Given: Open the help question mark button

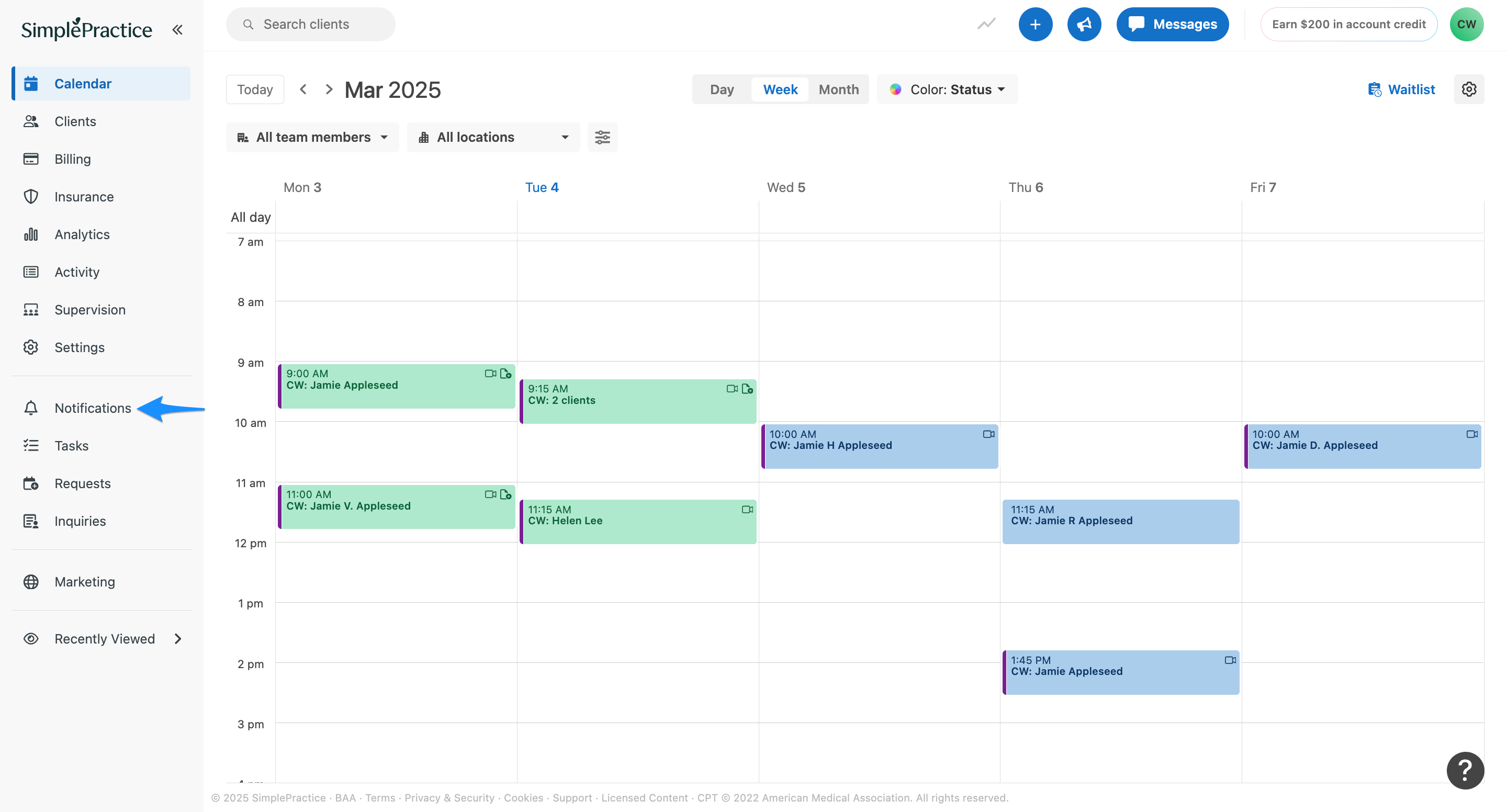Looking at the screenshot, I should coord(1466,771).
